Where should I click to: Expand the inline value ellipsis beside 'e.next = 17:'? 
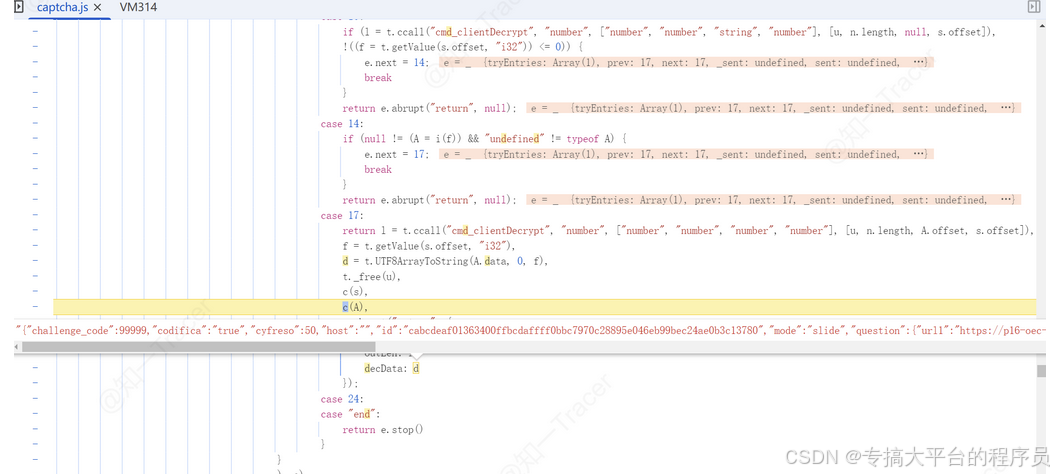[920, 154]
